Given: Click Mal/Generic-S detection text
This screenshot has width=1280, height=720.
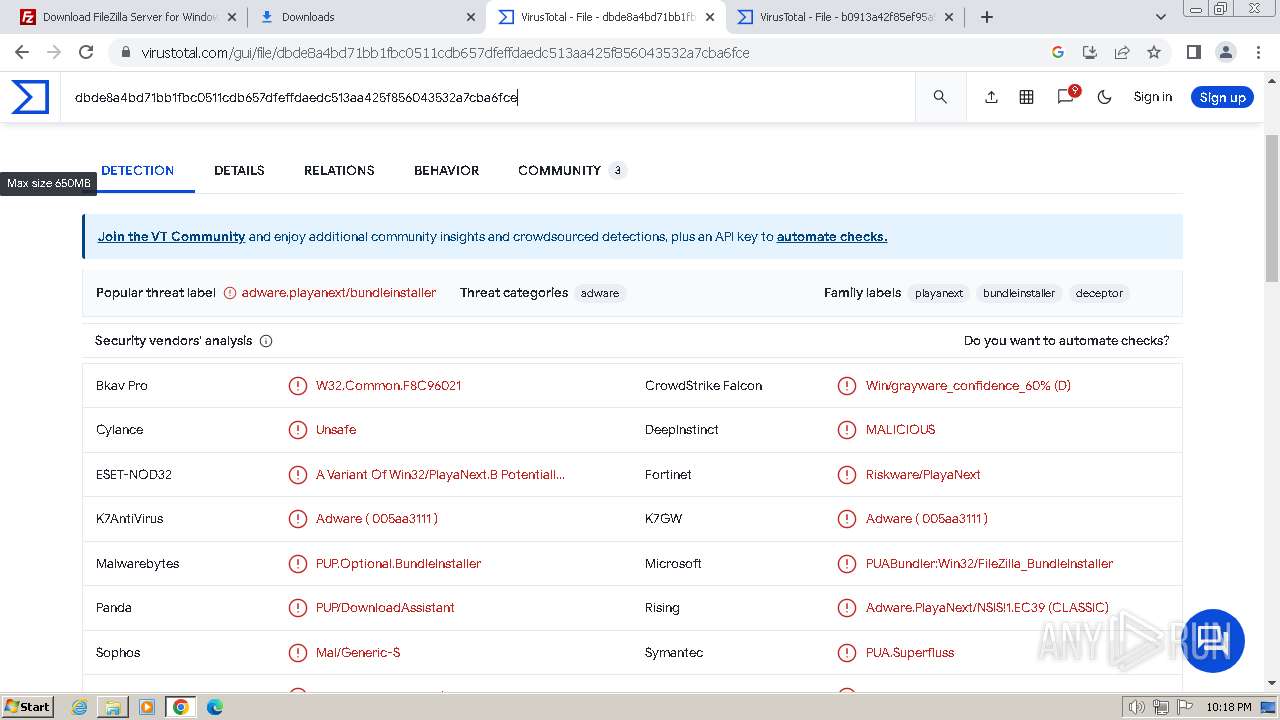Looking at the screenshot, I should (358, 653).
